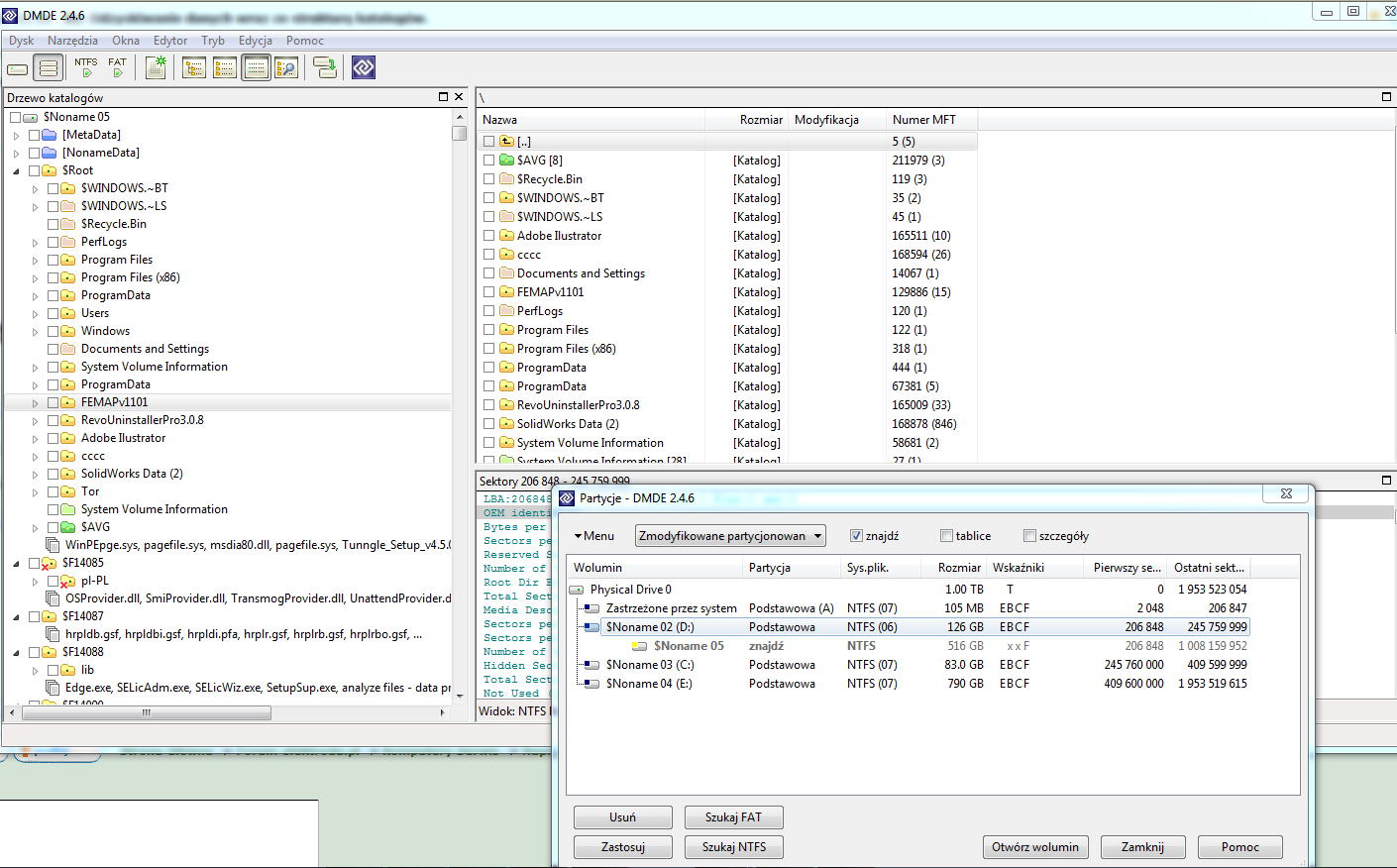The image size is (1397, 868).
Task: Click the $Noname 05 yellow volume icon in Partycje
Action: point(640,646)
